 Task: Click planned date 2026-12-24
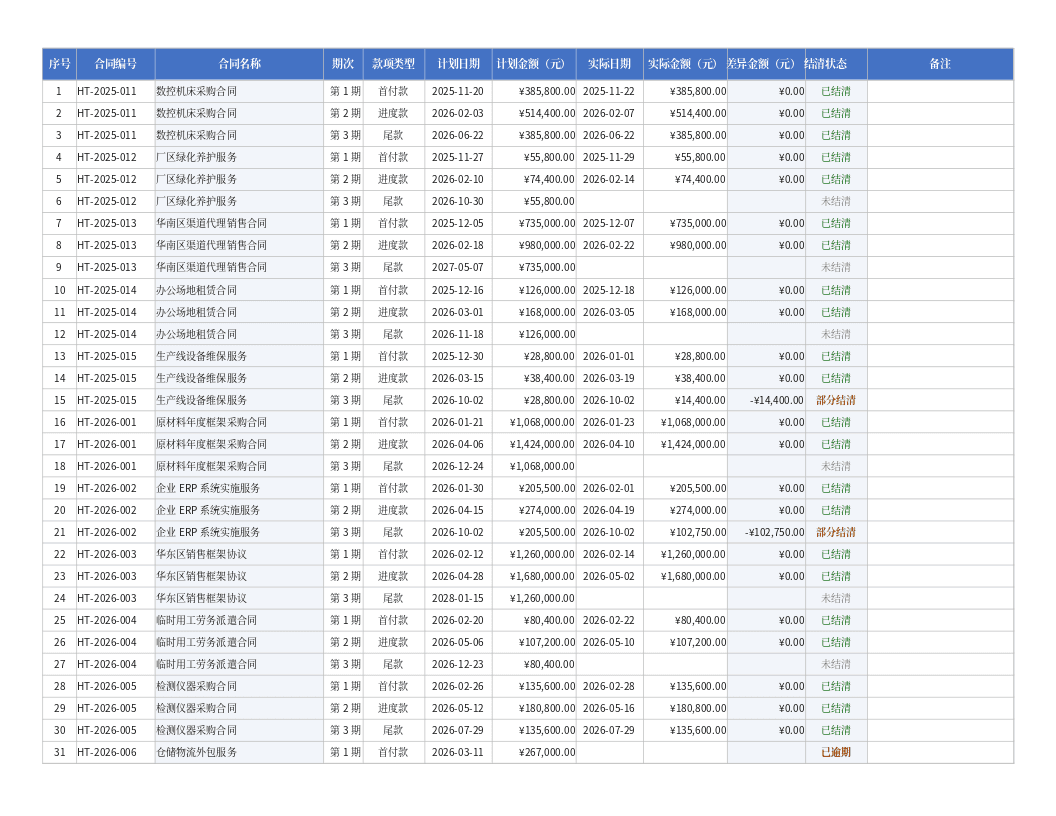pyautogui.click(x=458, y=466)
